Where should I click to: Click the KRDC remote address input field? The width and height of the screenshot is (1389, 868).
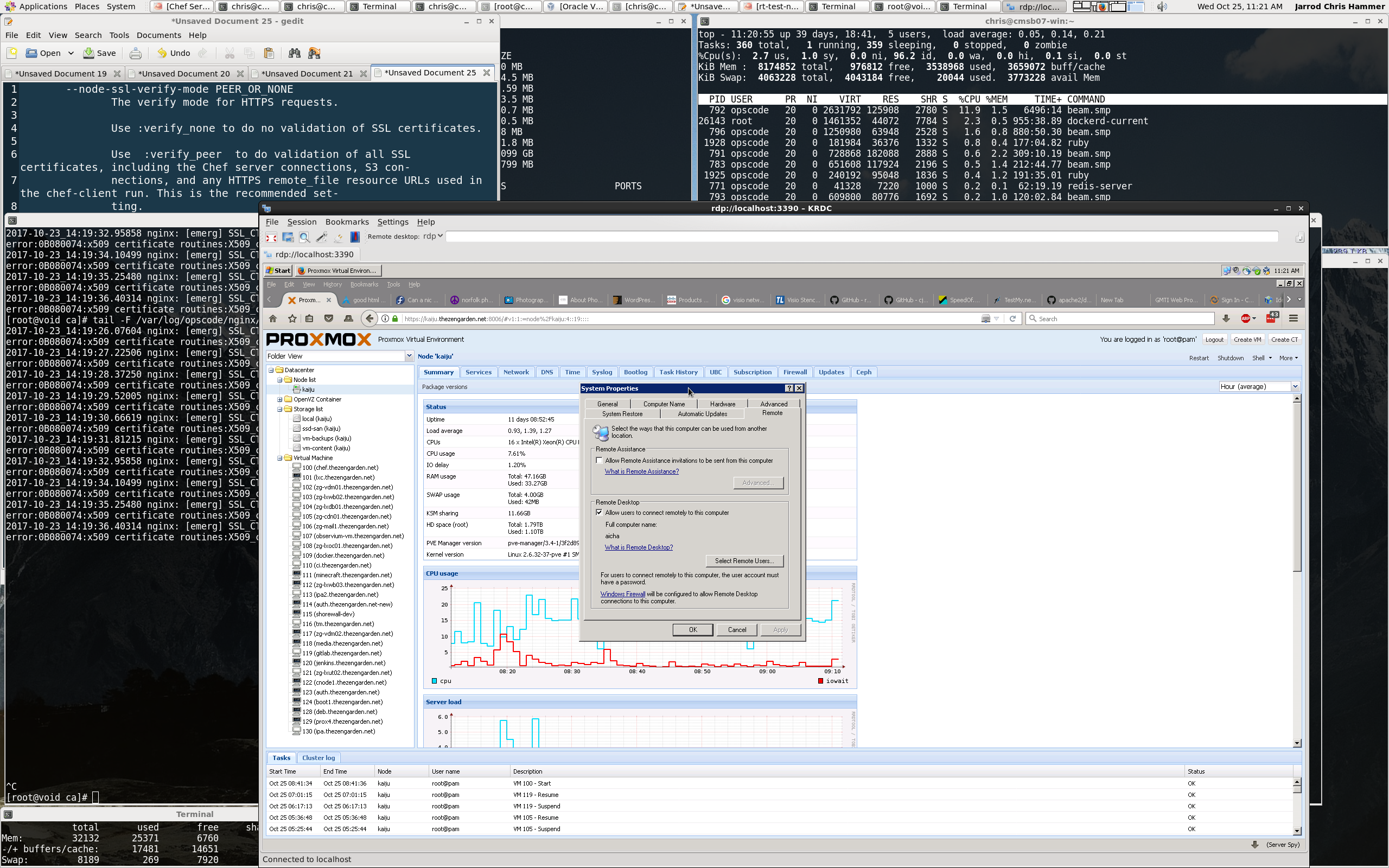[x=862, y=237]
